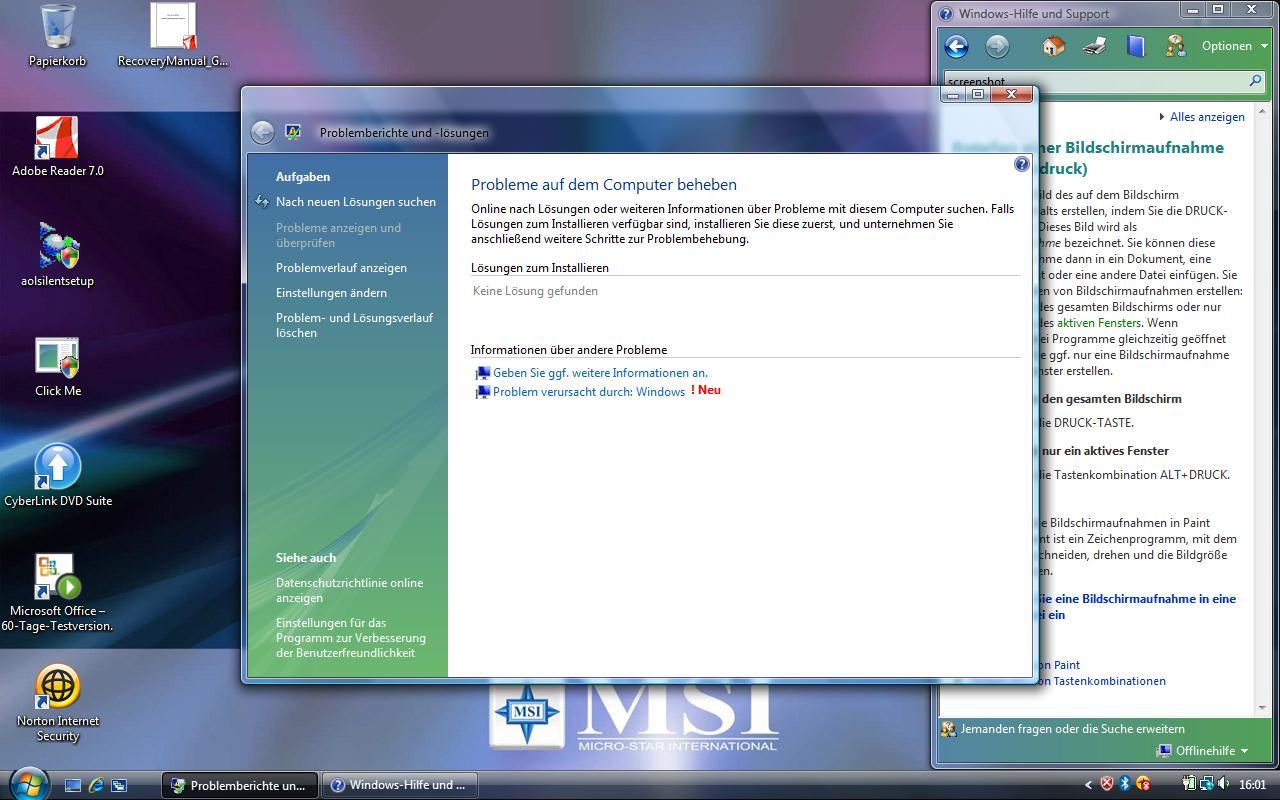Click the Windows Start orb

27,784
